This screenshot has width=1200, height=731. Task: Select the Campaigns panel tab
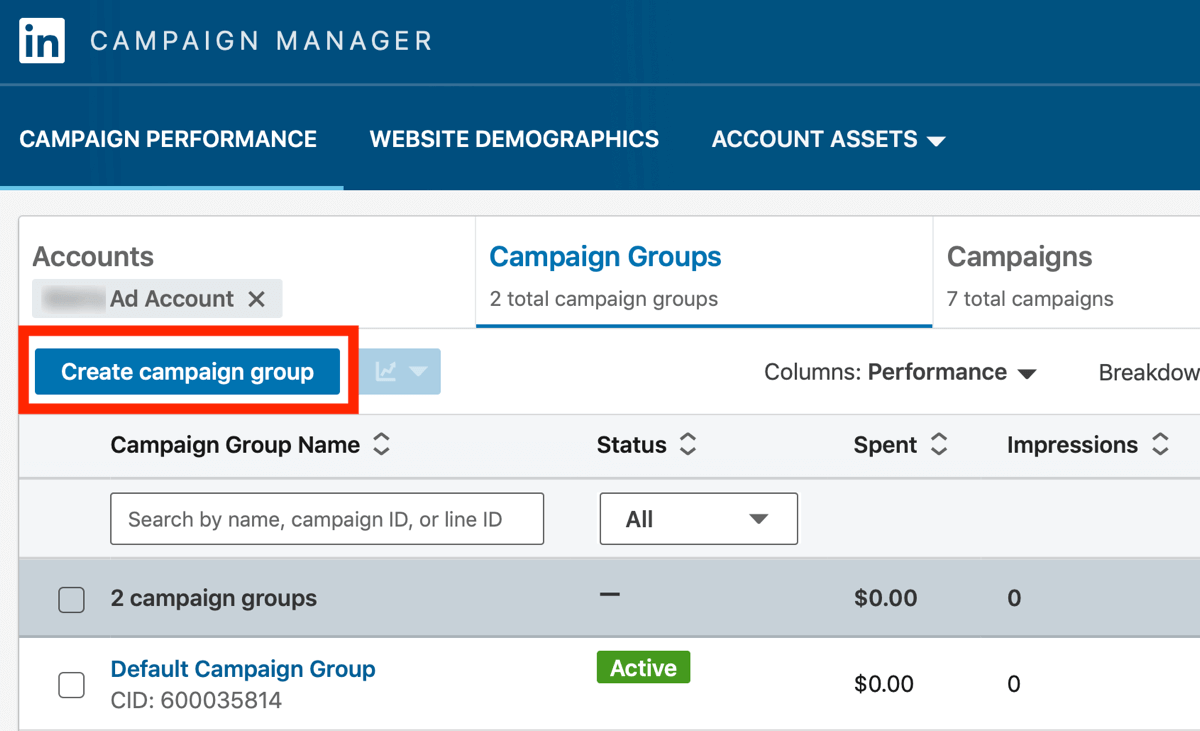(1067, 273)
